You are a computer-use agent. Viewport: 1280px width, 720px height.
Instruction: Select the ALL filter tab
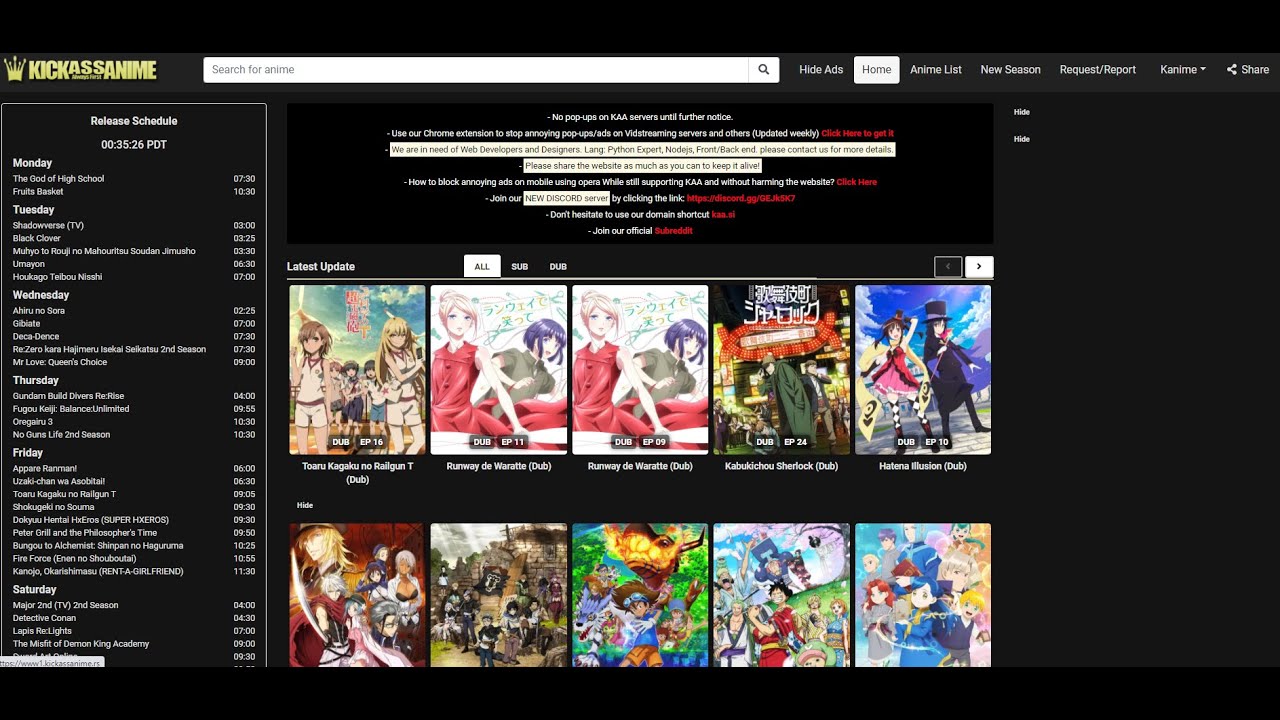pos(482,267)
